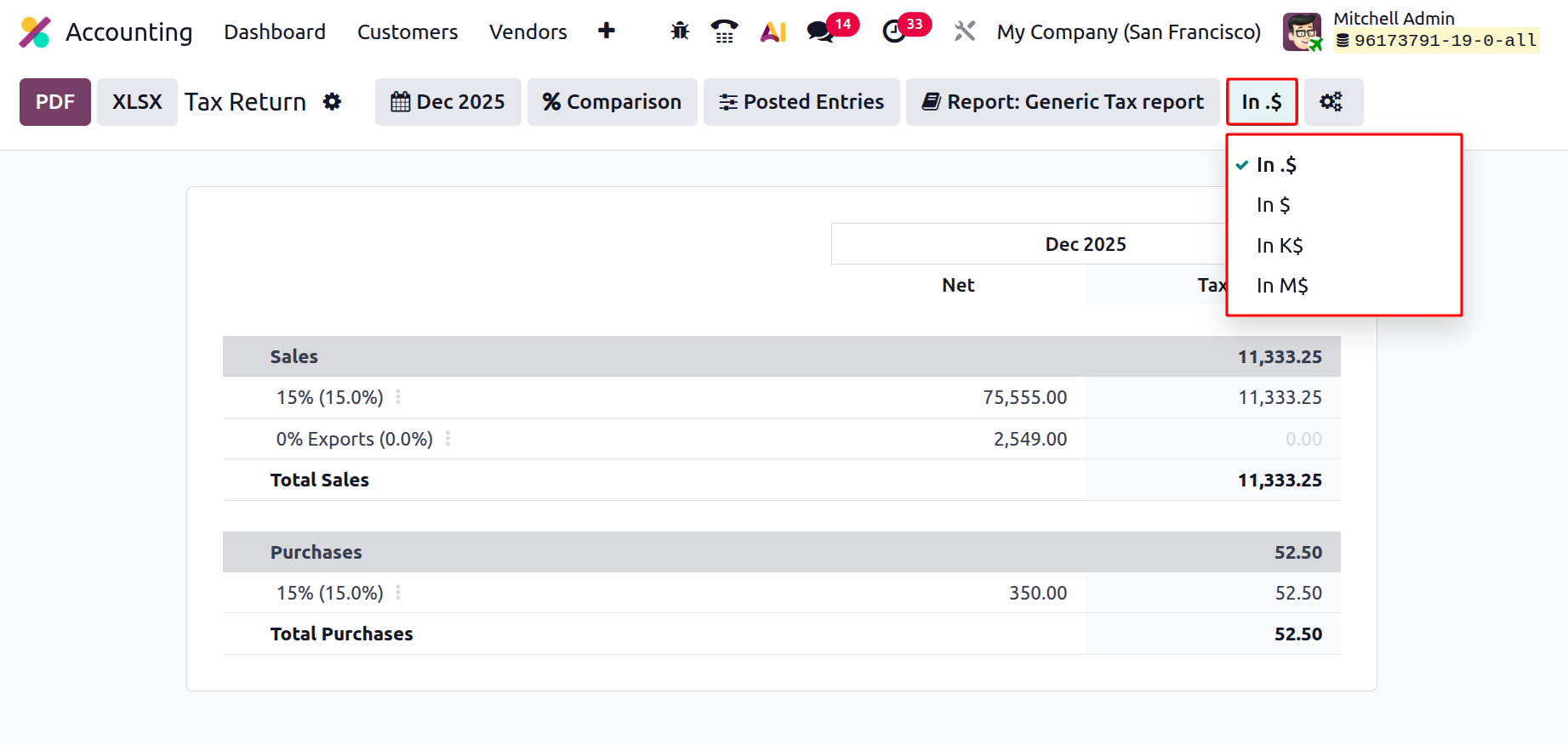Open the debug bug icon menu
The height and width of the screenshot is (745, 1568).
(x=680, y=31)
